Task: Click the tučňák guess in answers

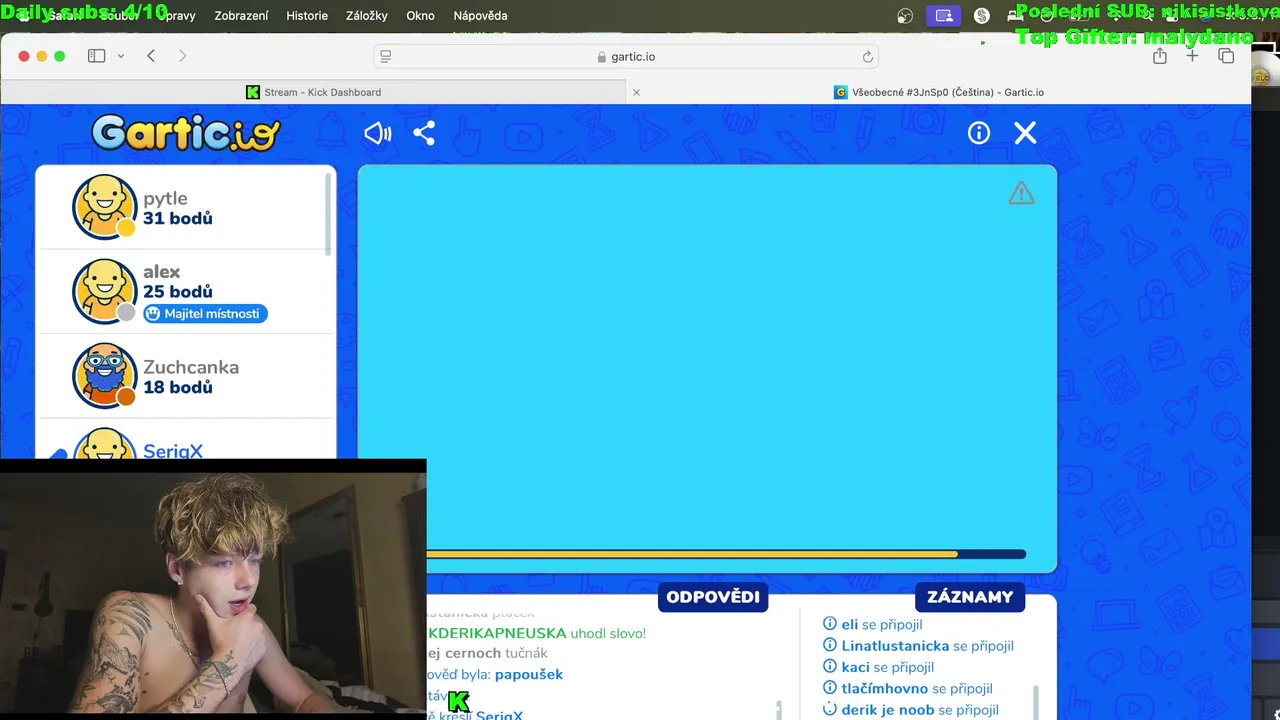Action: click(526, 653)
